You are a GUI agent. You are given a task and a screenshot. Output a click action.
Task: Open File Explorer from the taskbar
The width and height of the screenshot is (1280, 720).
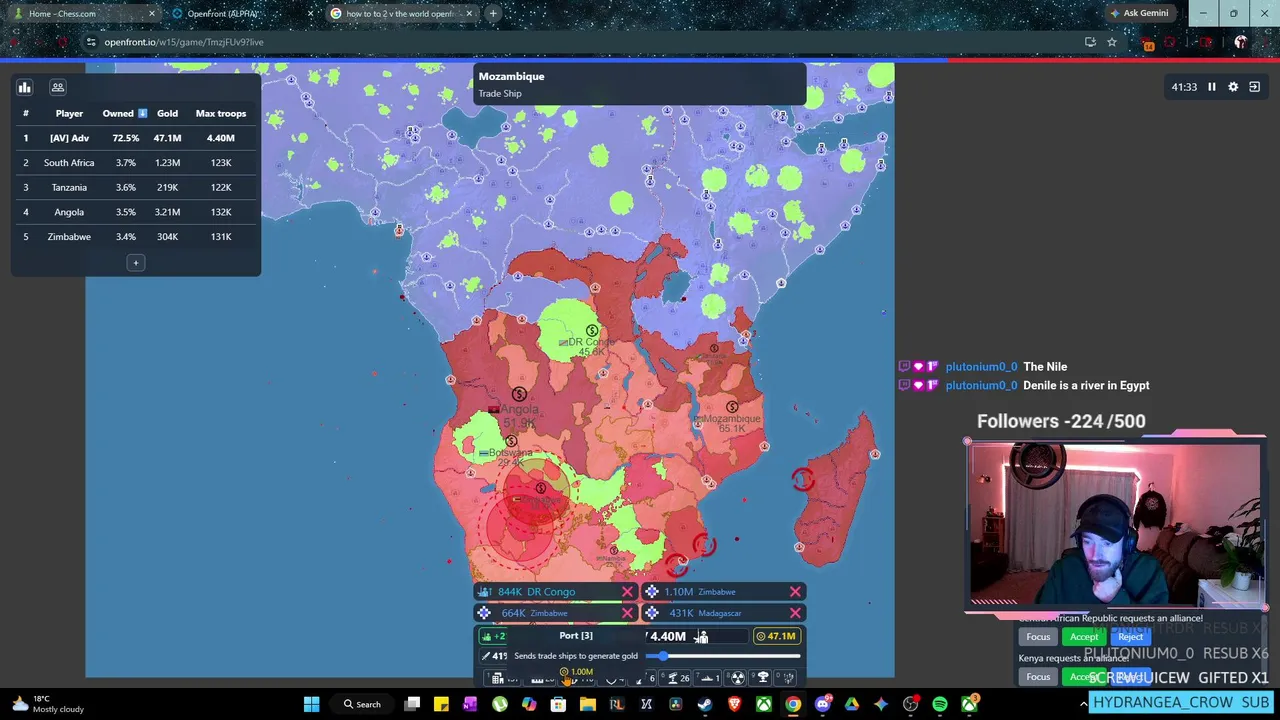[x=587, y=705]
